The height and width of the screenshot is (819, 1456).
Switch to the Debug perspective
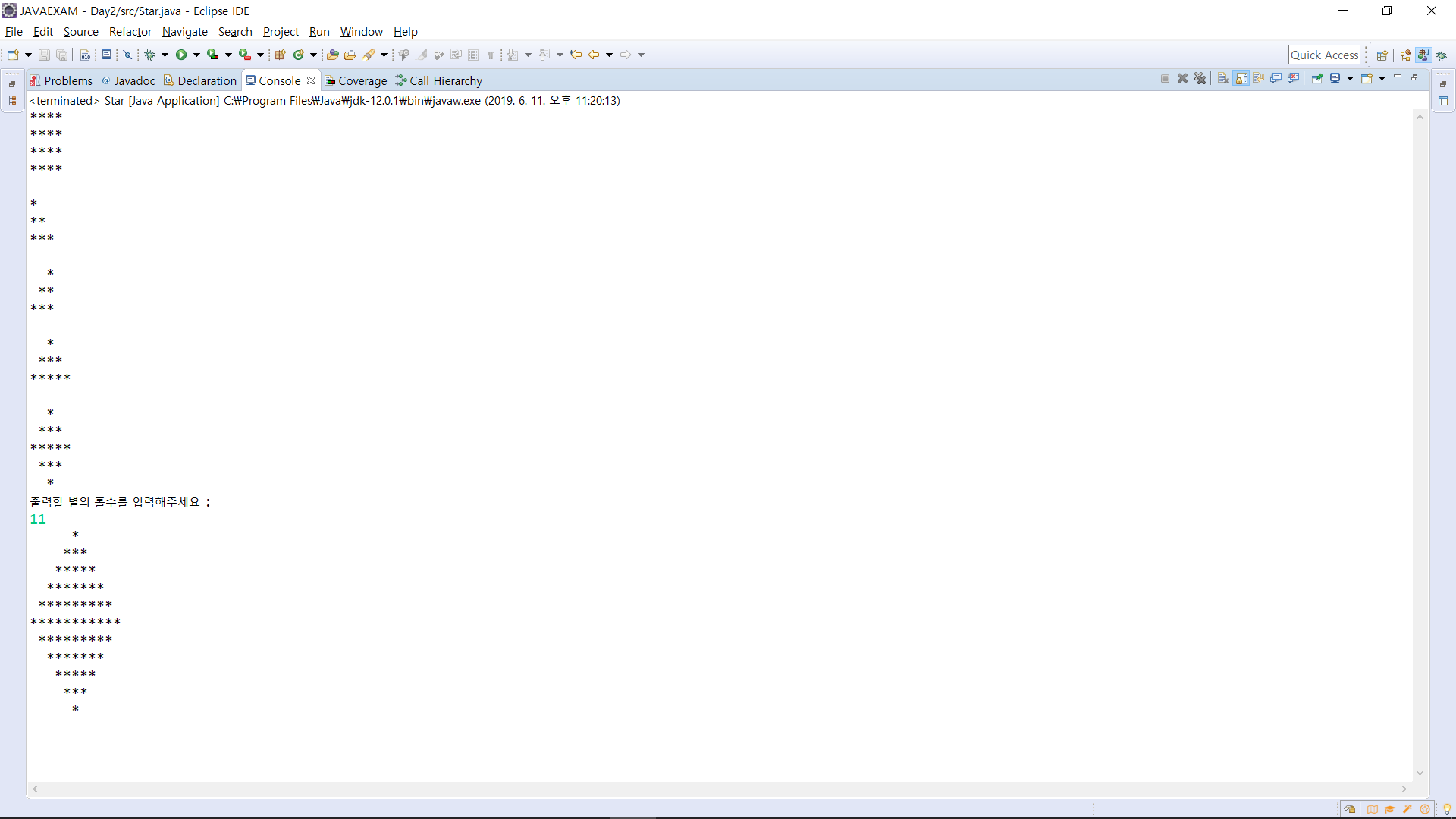coord(1442,55)
